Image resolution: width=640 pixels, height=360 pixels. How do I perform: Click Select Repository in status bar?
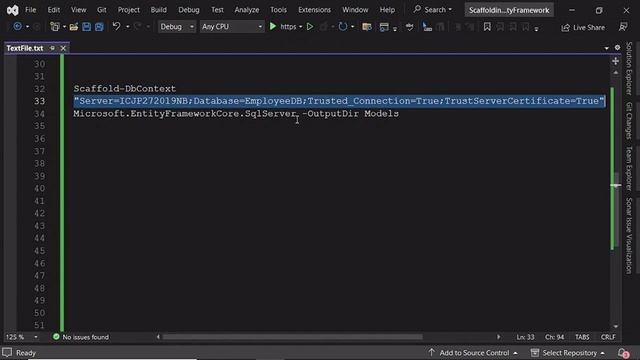click(568, 353)
